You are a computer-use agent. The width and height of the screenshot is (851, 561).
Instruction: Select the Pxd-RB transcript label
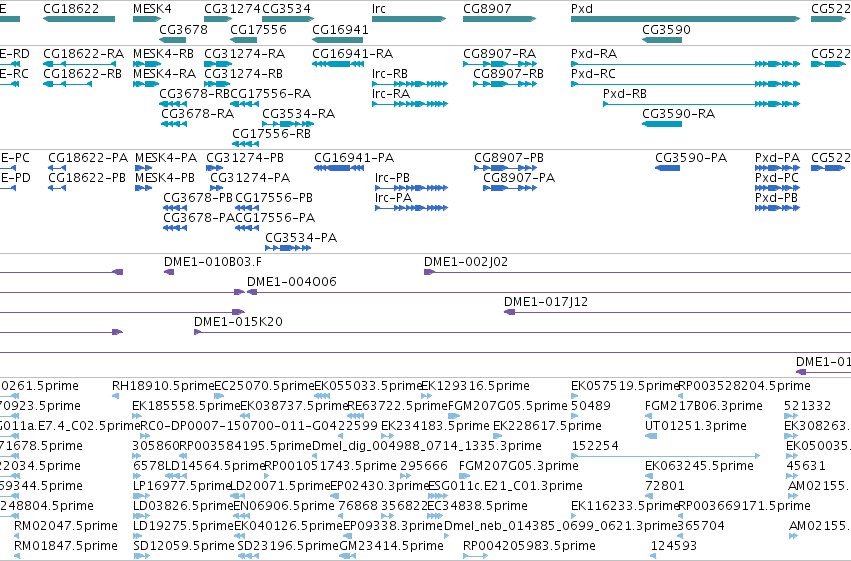[x=625, y=94]
